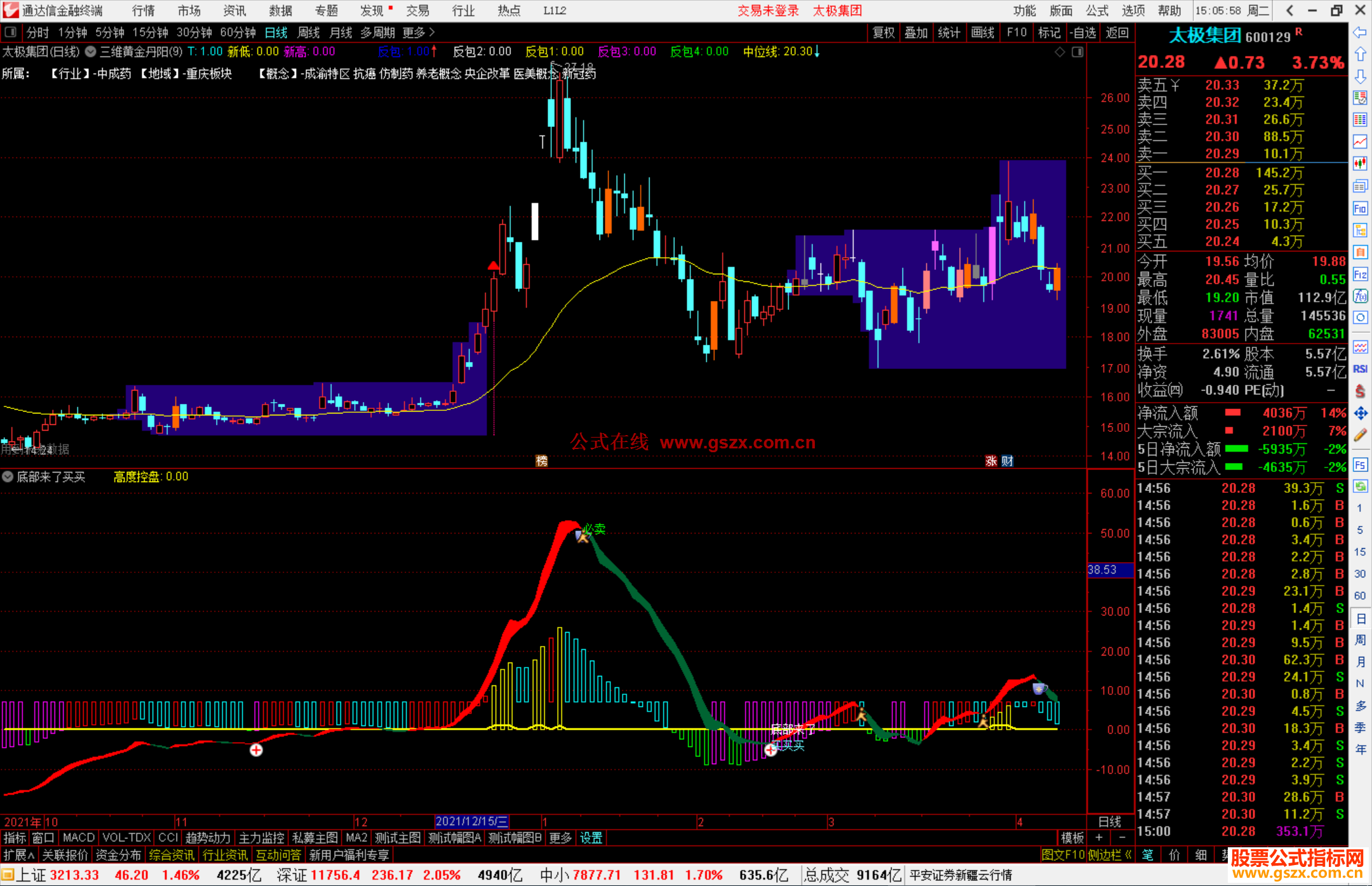This screenshot has width=1372, height=886.
Task: Open the candlestick chart icon in sidebar
Action: tap(1360, 164)
